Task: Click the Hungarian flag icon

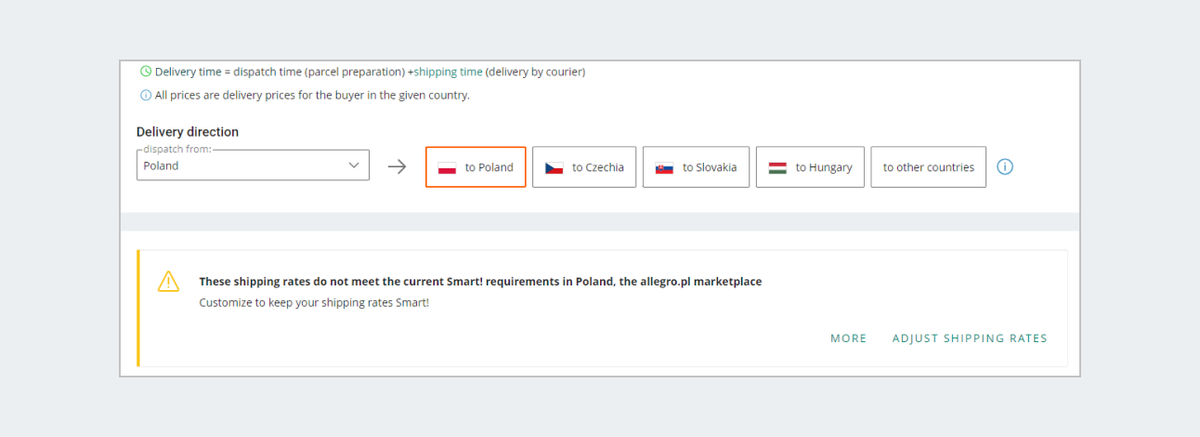Action: (x=777, y=168)
